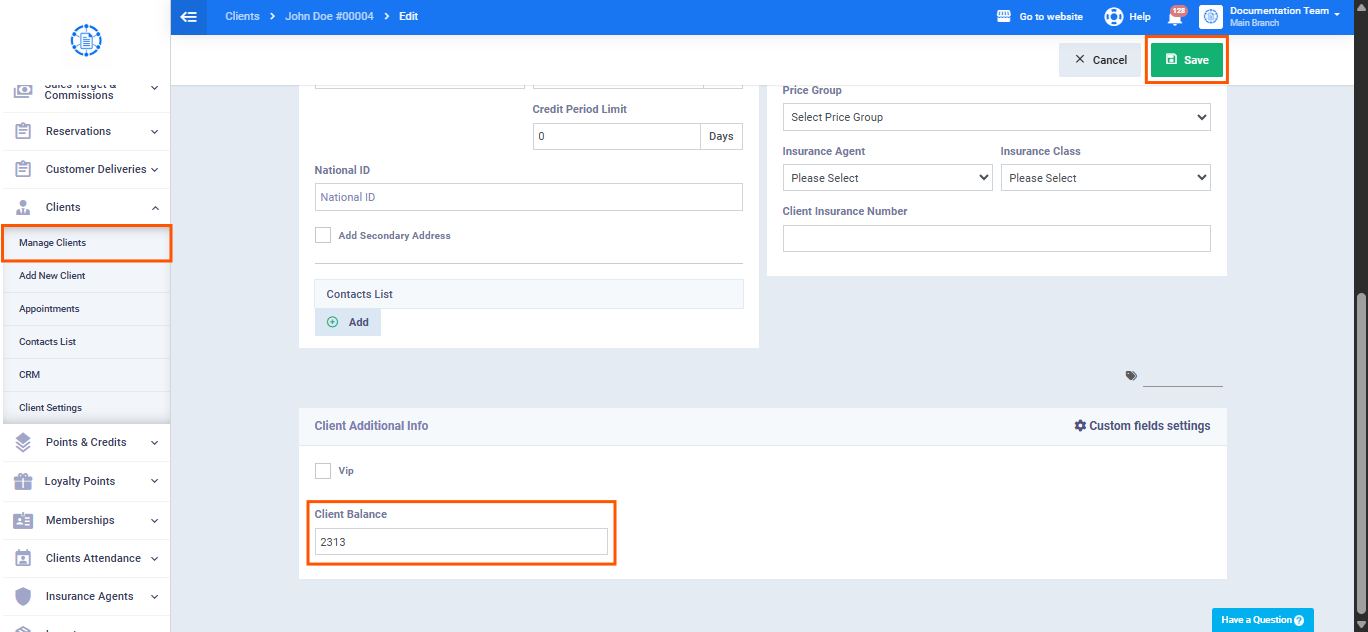Open the Select Price Group dropdown
Image resolution: width=1368 pixels, height=632 pixels.
tap(996, 117)
